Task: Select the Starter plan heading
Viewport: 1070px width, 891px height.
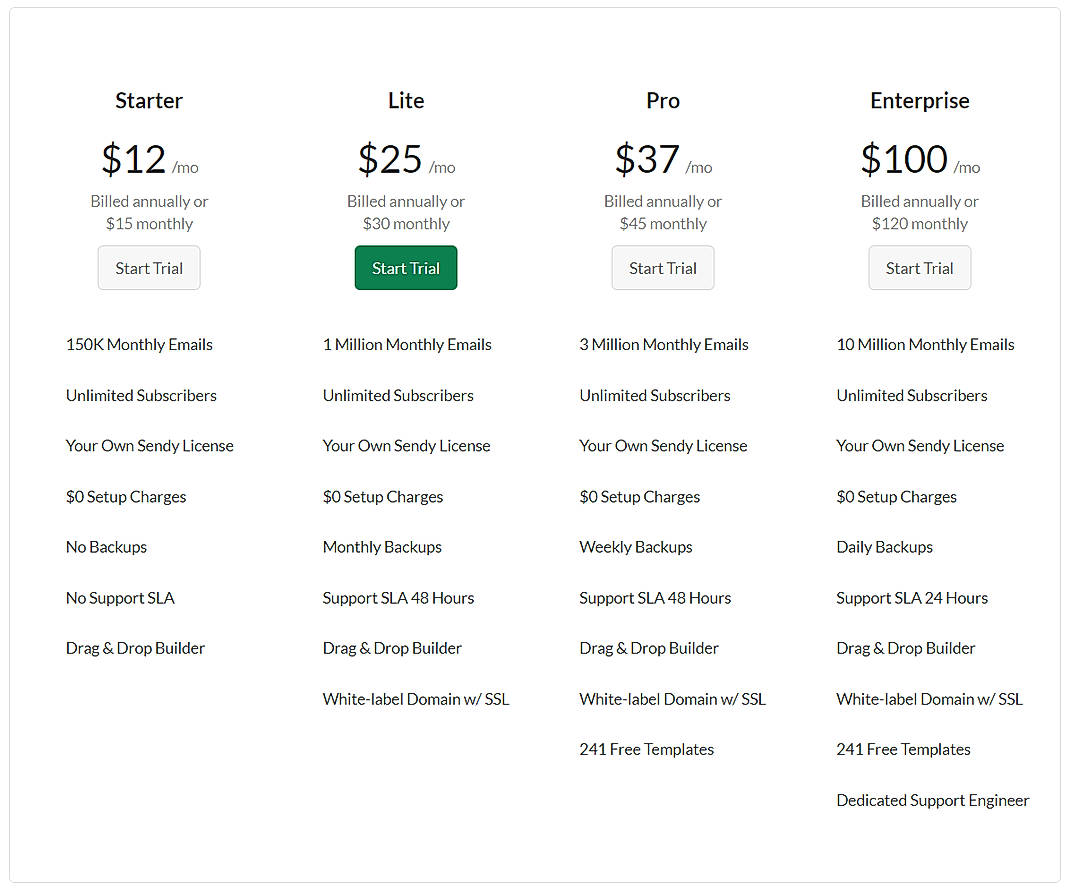Action: [149, 100]
